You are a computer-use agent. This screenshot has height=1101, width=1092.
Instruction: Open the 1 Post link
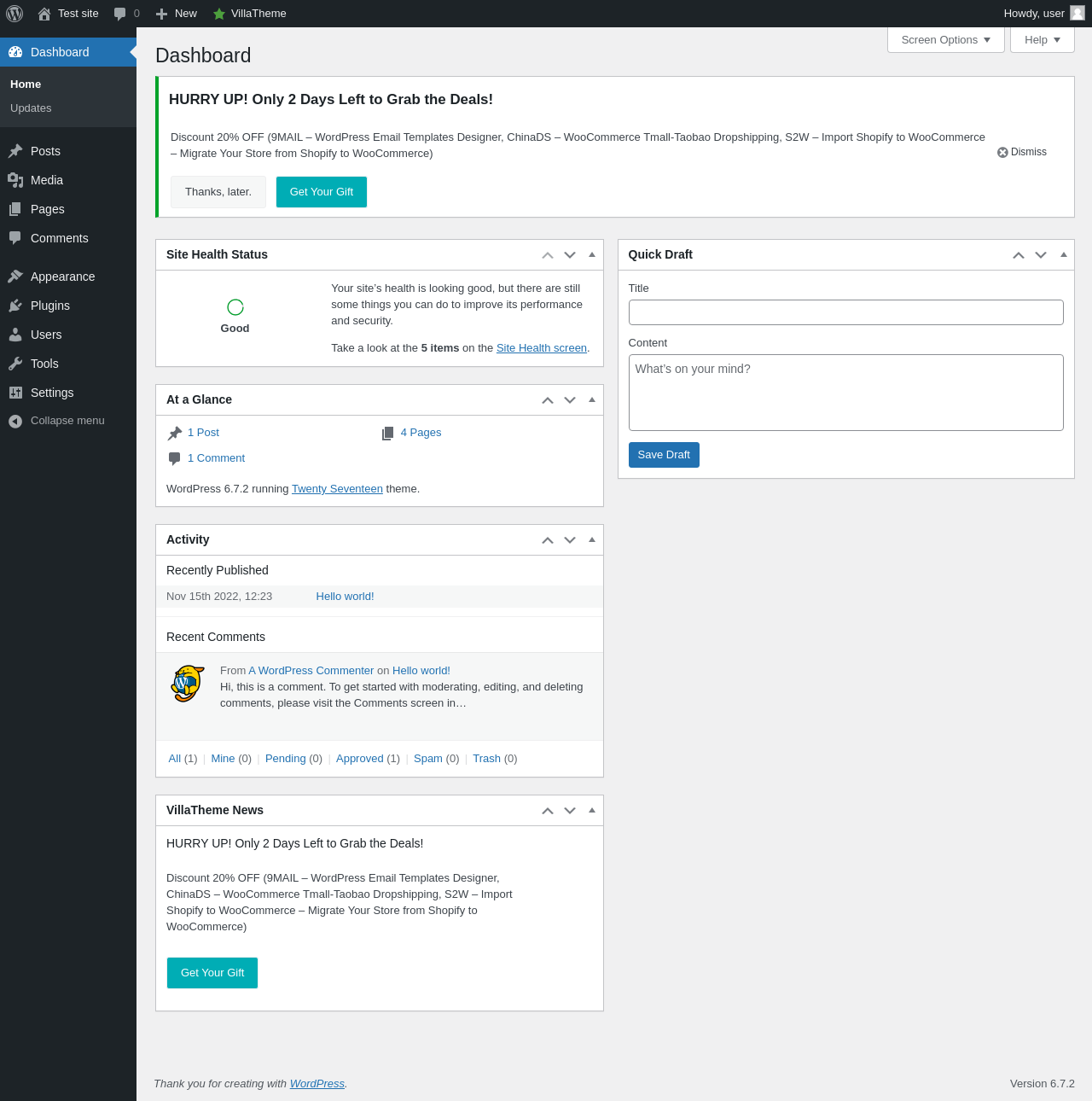(x=203, y=433)
